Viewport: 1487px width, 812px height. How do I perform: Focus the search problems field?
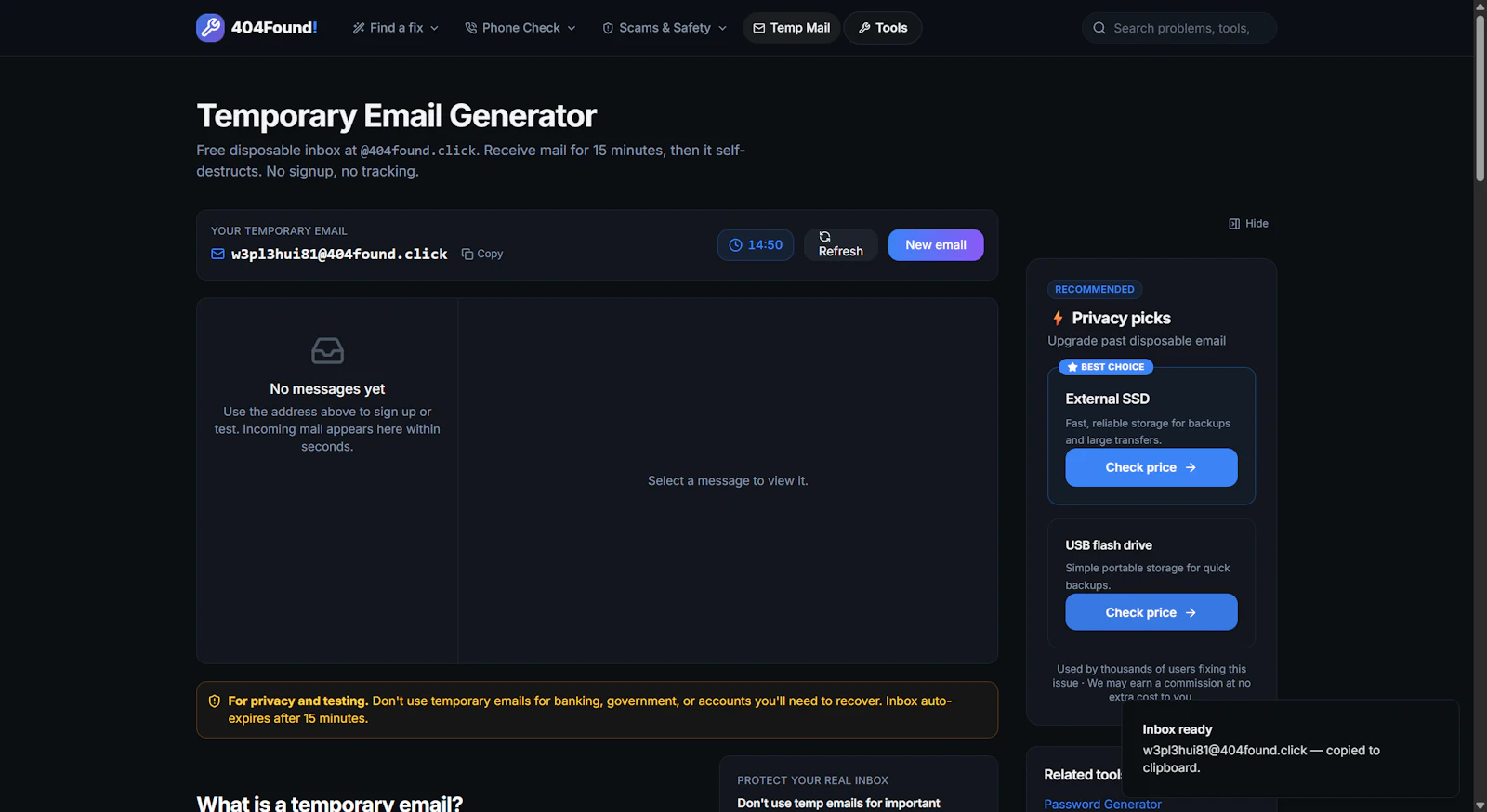tap(1179, 28)
